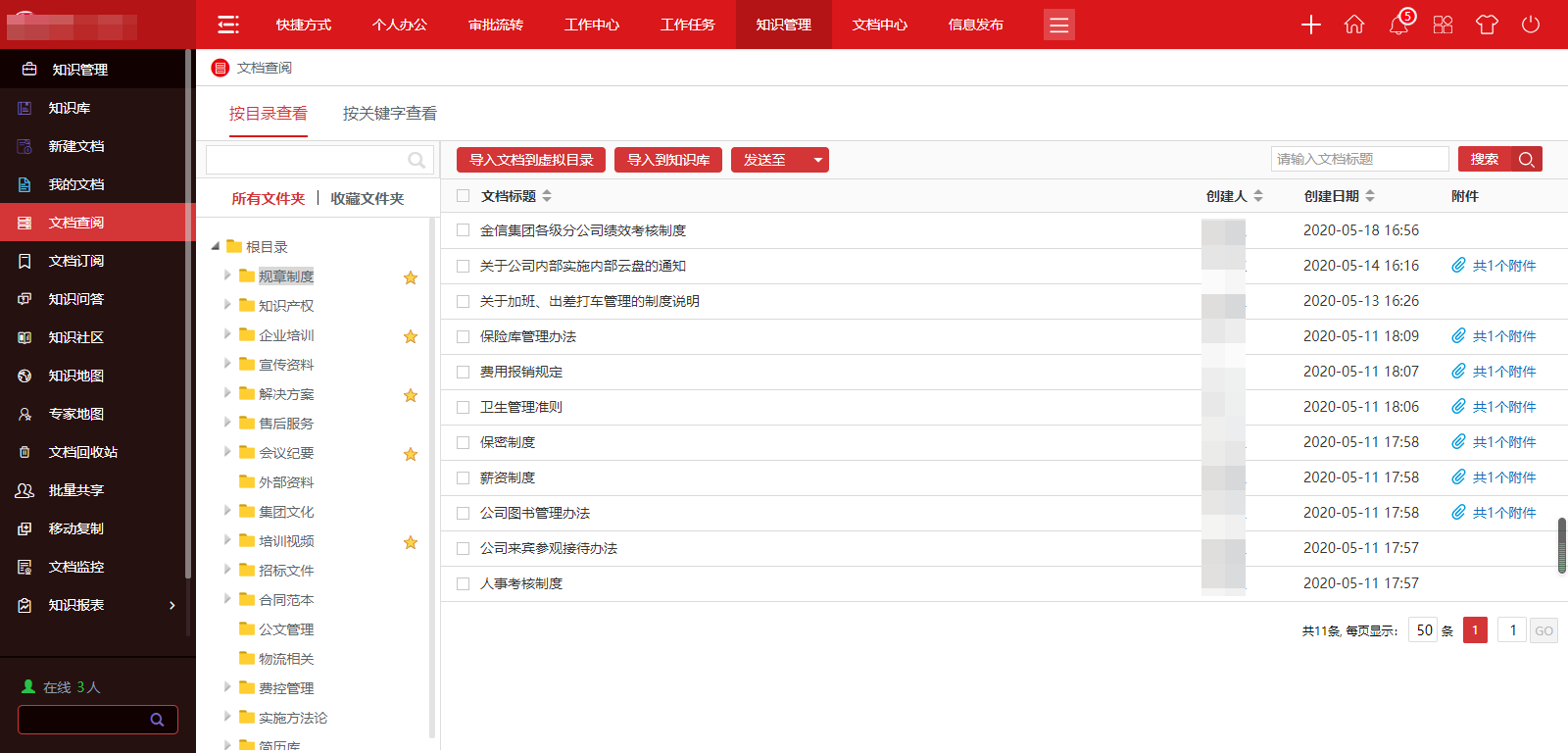Screen dimensions: 1568x753
Task: Open the app grid icon
Action: pyautogui.click(x=1443, y=25)
